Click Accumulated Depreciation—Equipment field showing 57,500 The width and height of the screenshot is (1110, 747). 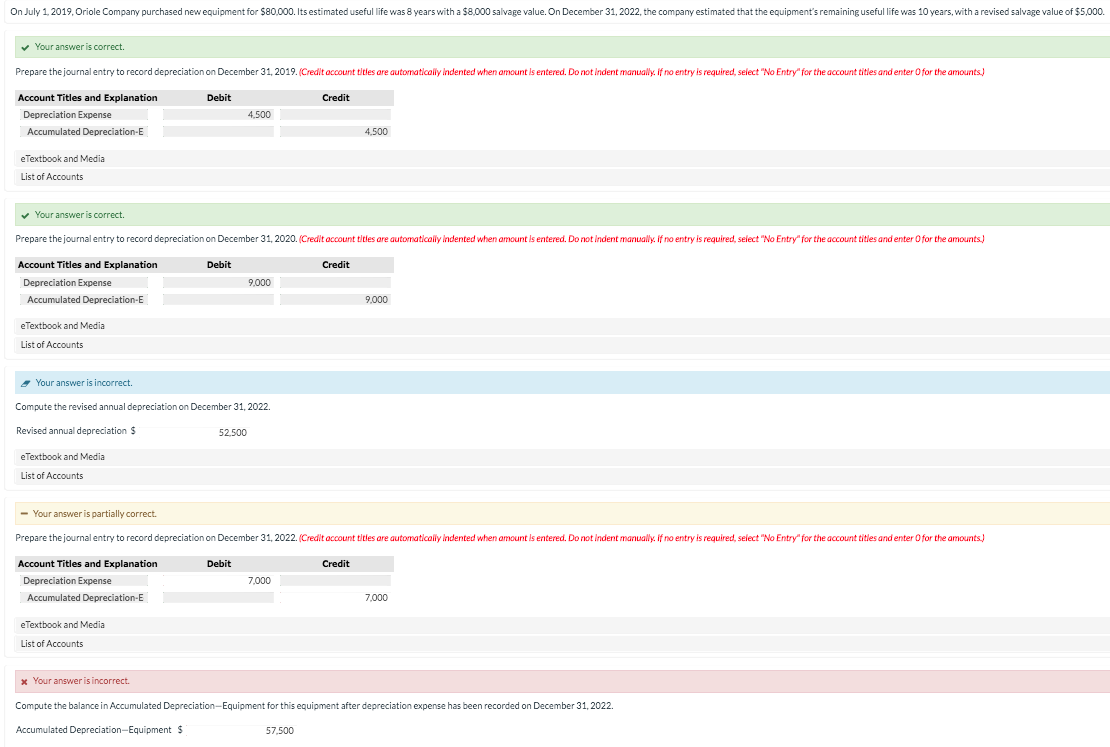pyautogui.click(x=241, y=730)
